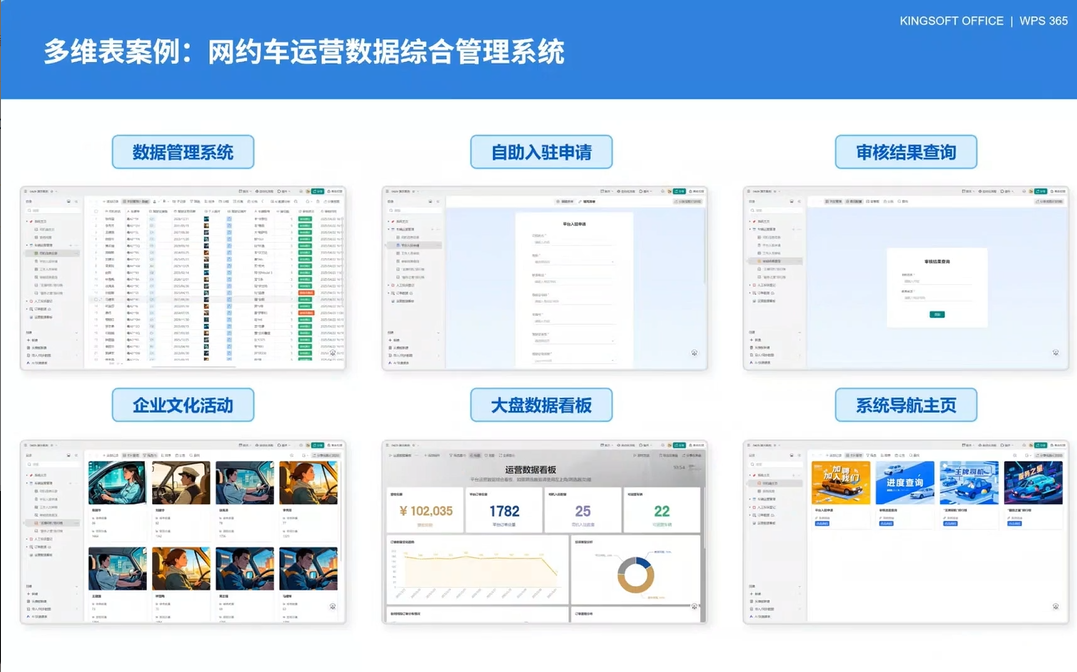Click the 自助入驻申请 label button

click(x=541, y=152)
